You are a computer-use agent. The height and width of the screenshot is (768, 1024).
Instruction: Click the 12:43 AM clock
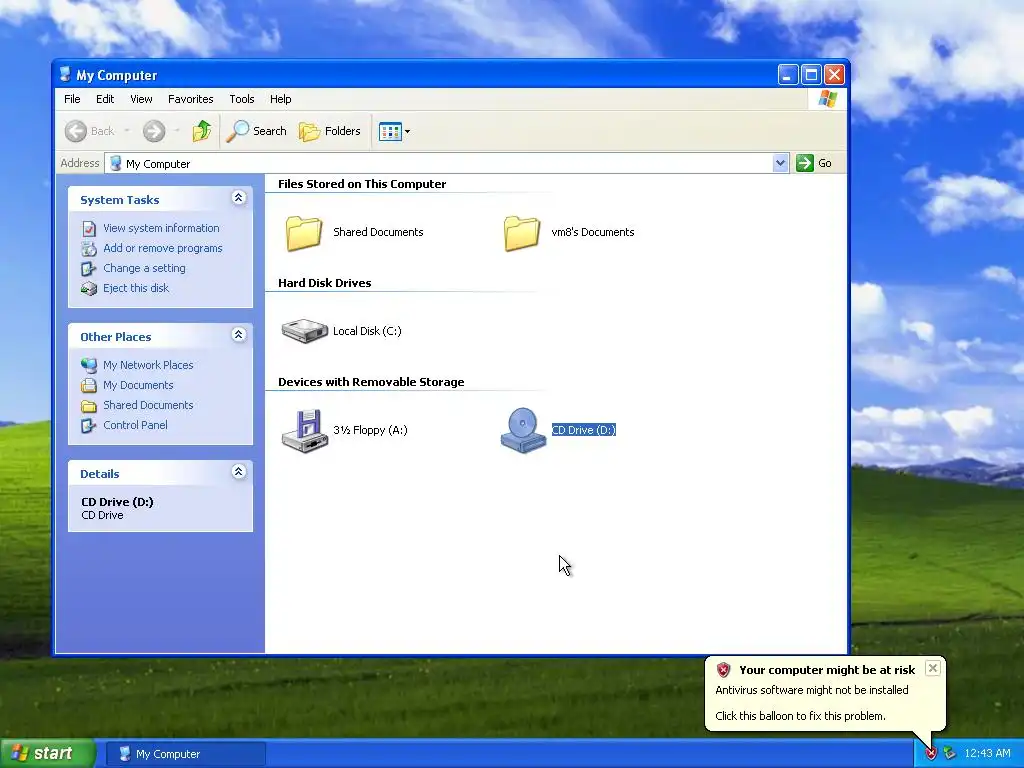click(x=987, y=754)
